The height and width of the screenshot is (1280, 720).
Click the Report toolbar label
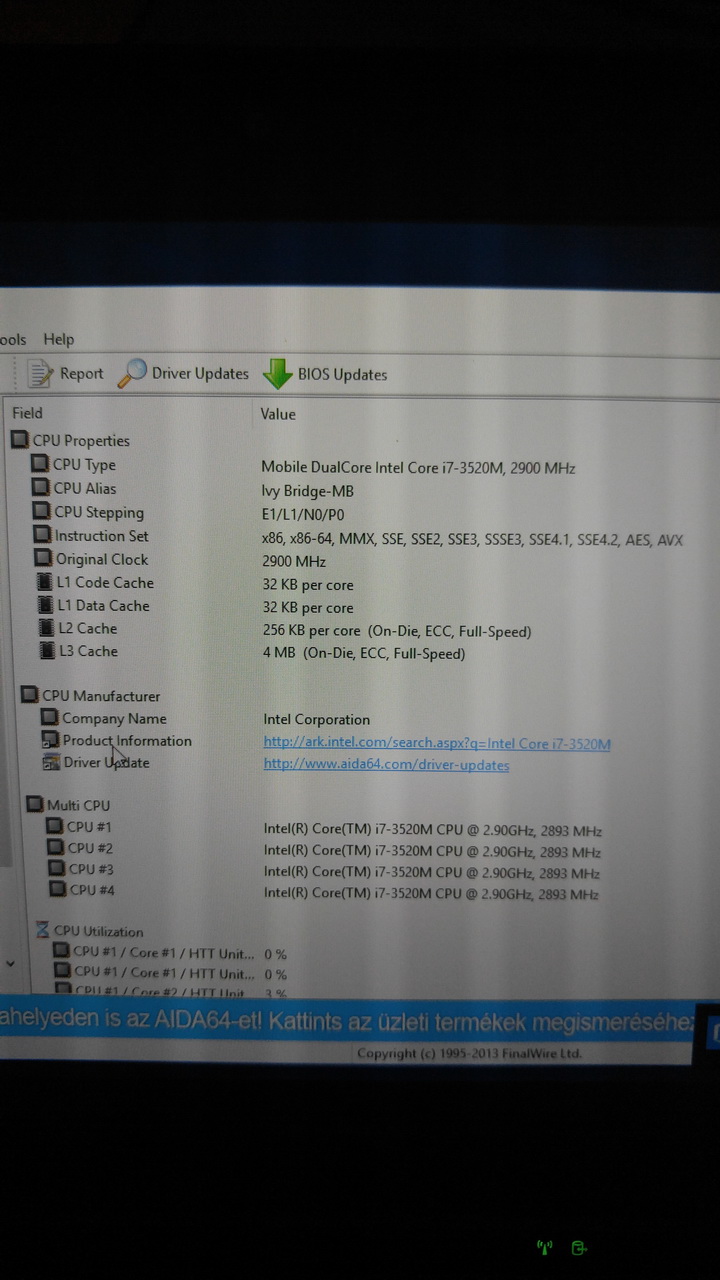[x=81, y=374]
